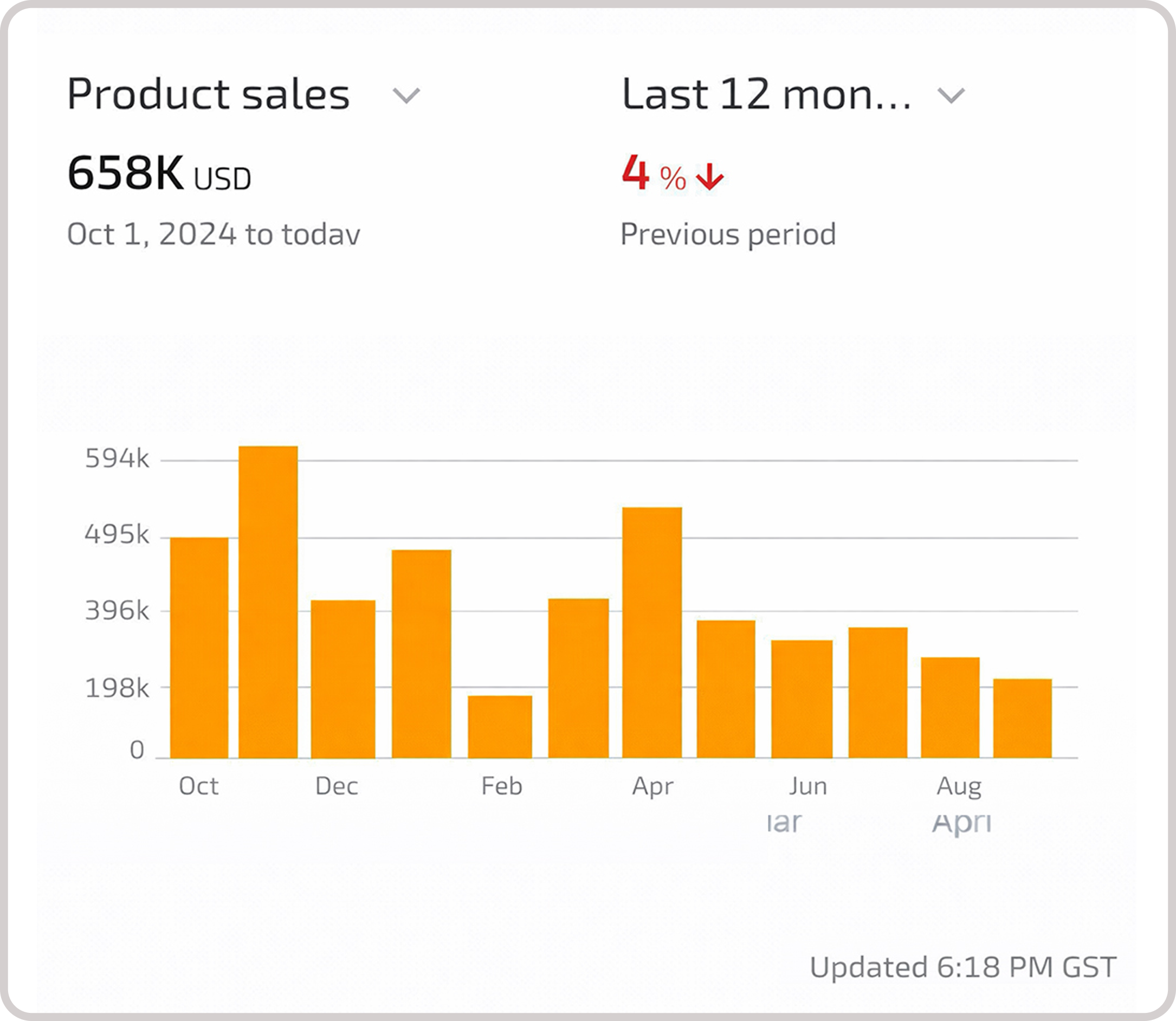The width and height of the screenshot is (1176, 1021).
Task: Open the Product sales dropdown chevron
Action: click(406, 95)
